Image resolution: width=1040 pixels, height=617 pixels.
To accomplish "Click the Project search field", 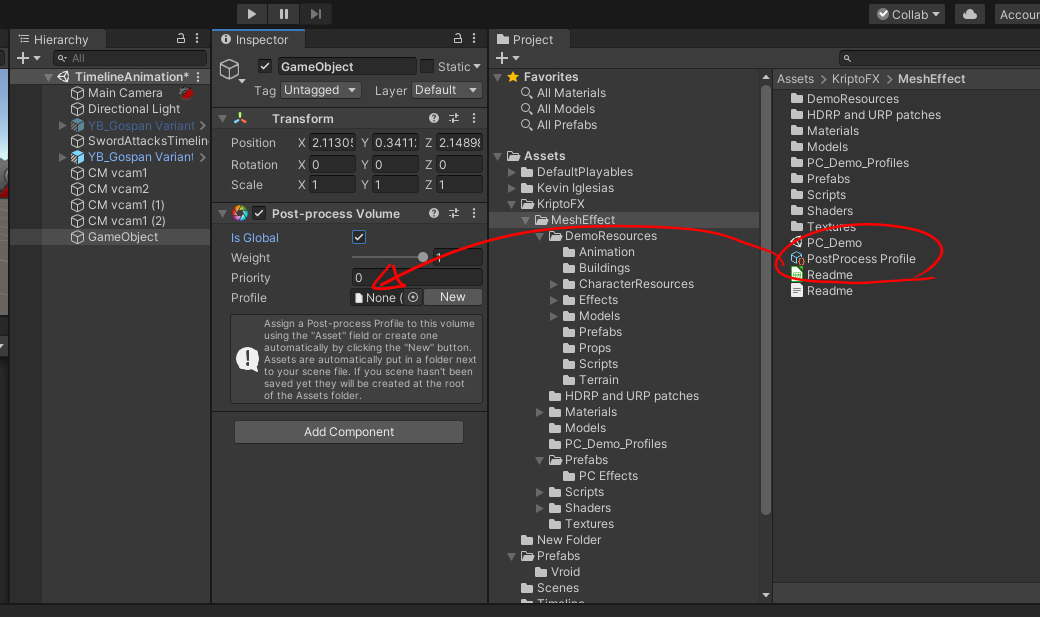I will (939, 58).
